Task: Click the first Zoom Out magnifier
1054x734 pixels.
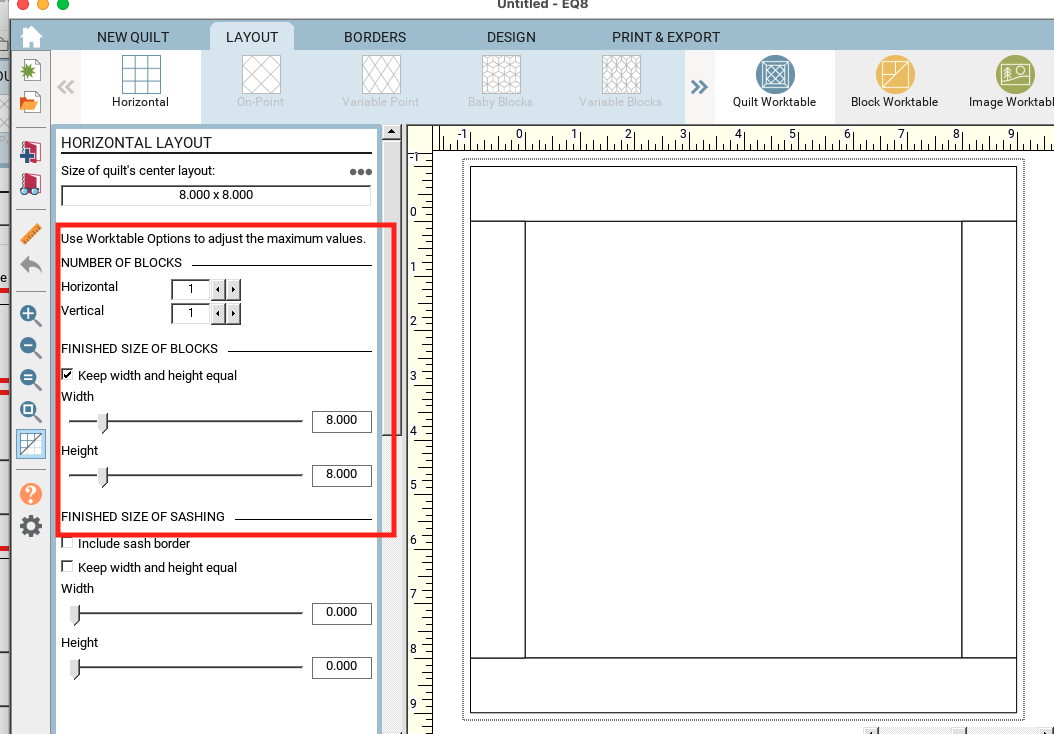Action: pyautogui.click(x=31, y=348)
